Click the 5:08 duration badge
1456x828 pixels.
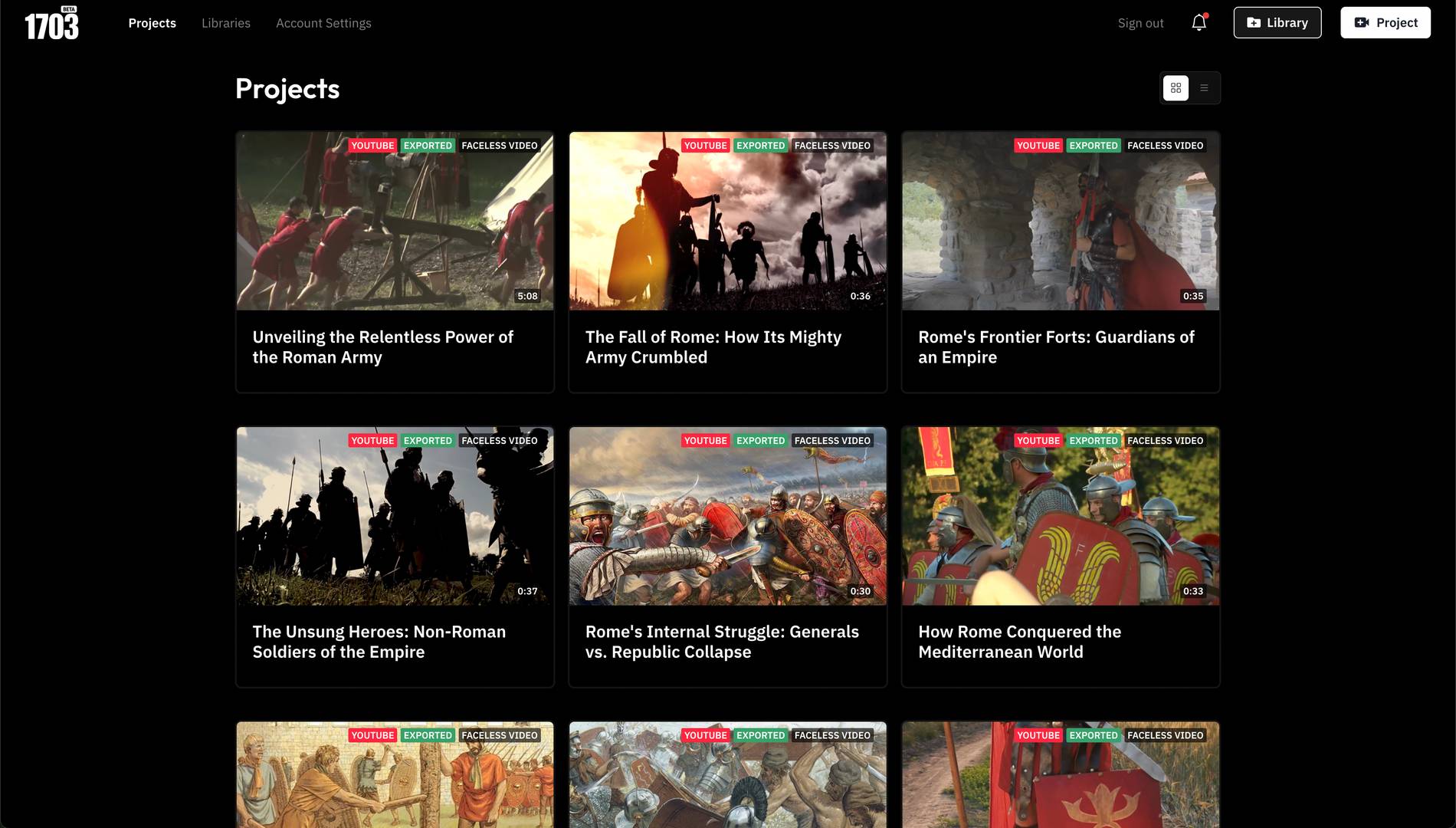click(527, 296)
